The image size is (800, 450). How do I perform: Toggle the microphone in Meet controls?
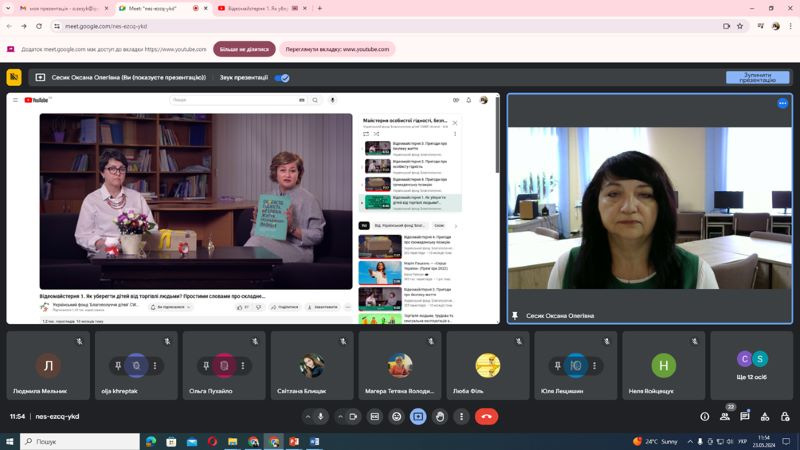(320, 417)
